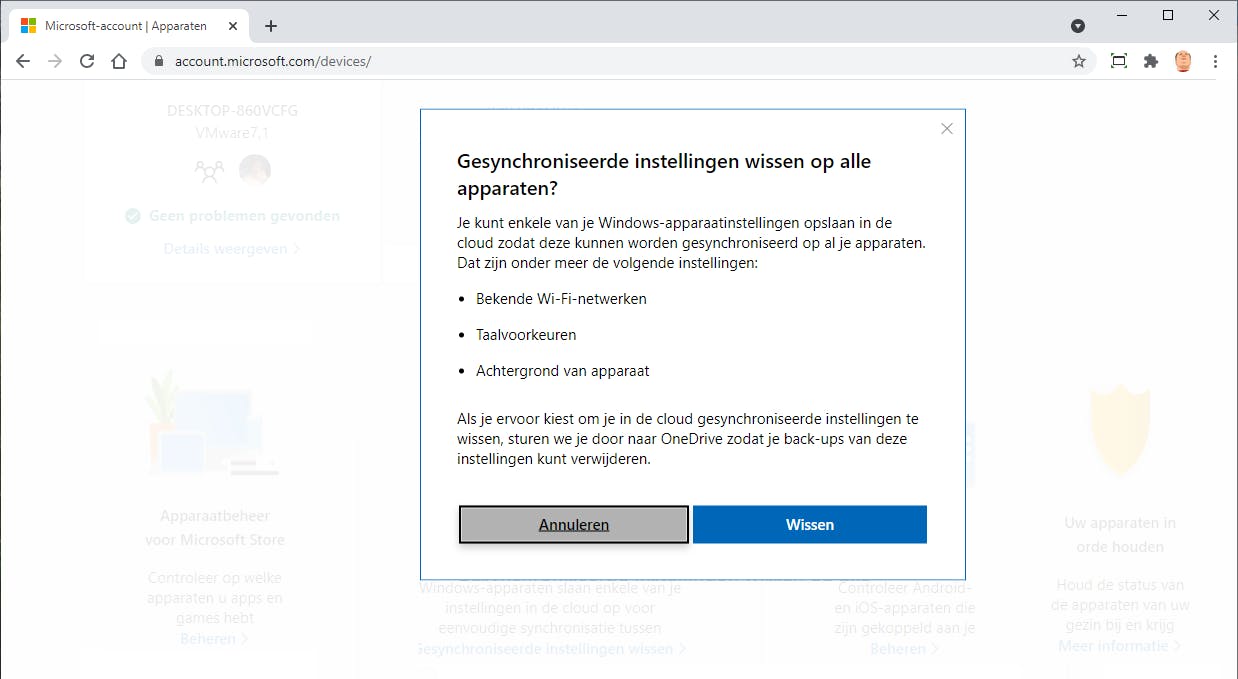Screen dimensions: 1238x679
Task: Maximize the Chrome window
Action: tap(1168, 15)
